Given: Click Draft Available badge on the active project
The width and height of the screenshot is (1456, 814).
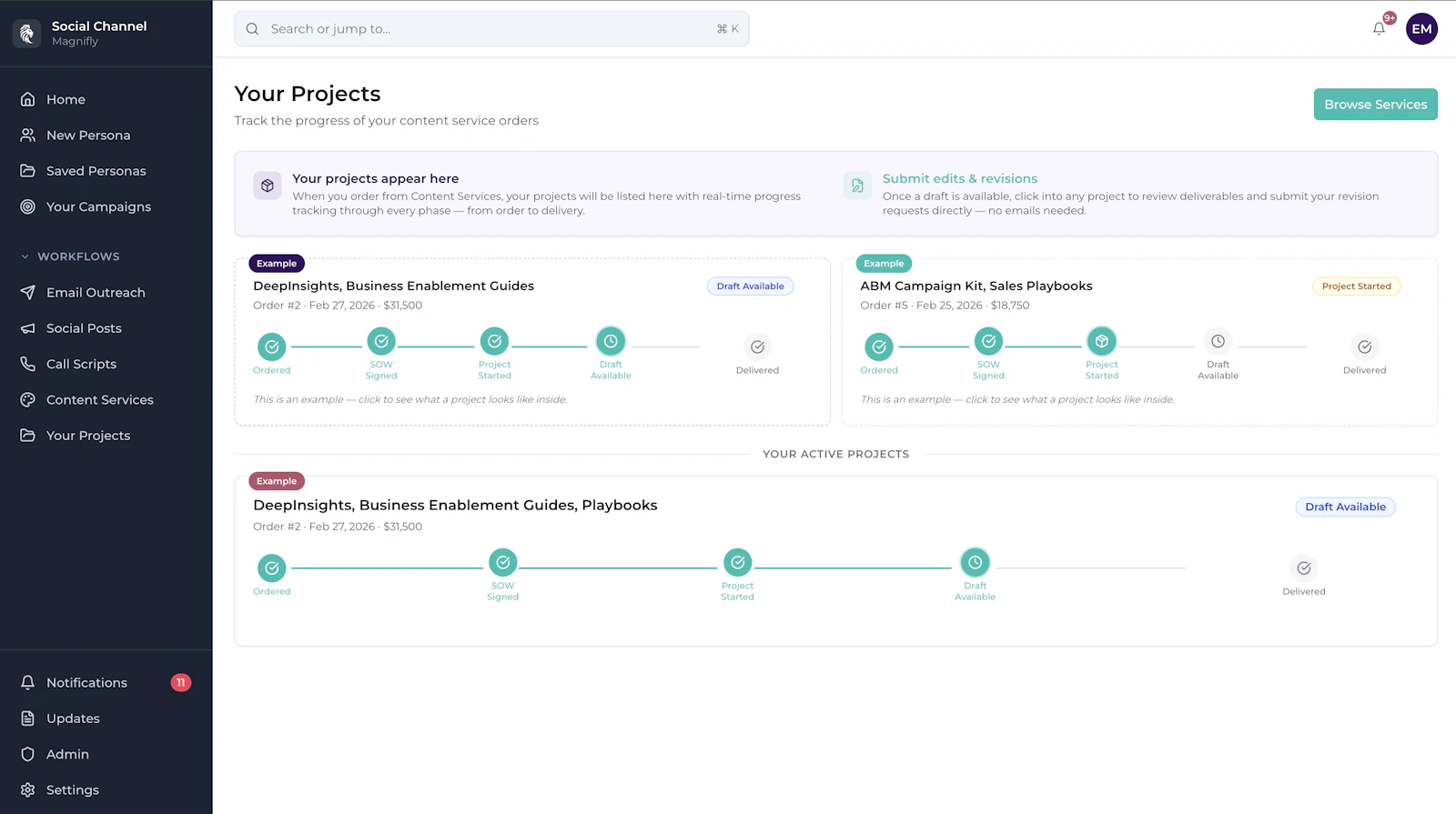Looking at the screenshot, I should point(1345,507).
